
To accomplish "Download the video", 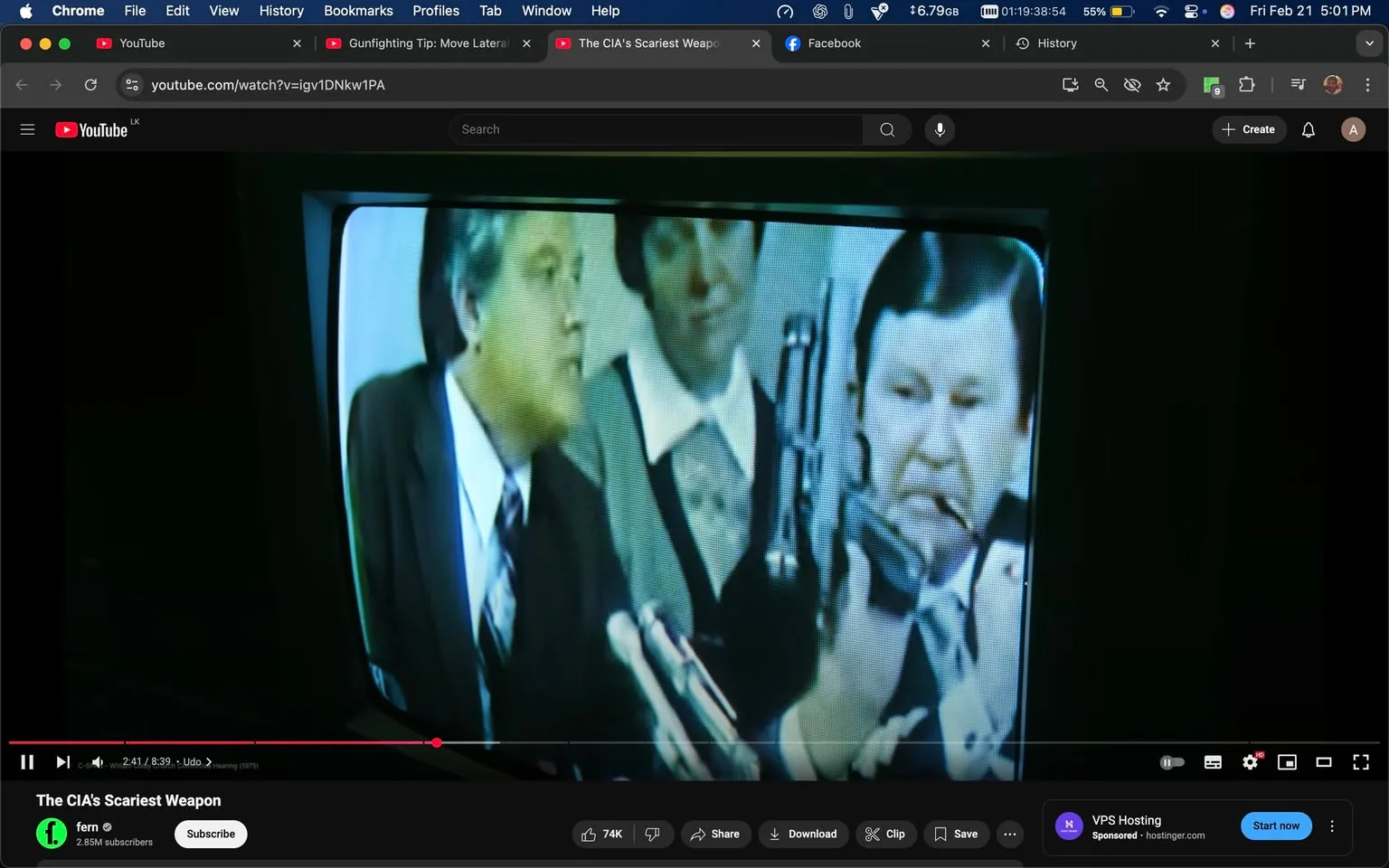I will pos(803,834).
